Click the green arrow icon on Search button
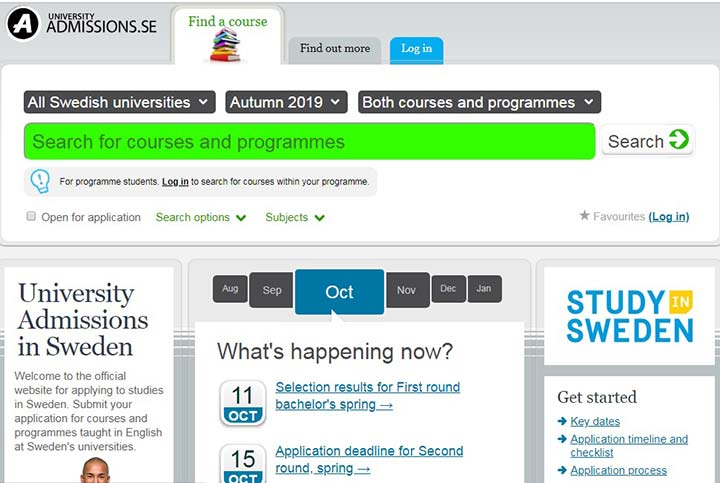The width and height of the screenshot is (720, 483). coord(679,140)
